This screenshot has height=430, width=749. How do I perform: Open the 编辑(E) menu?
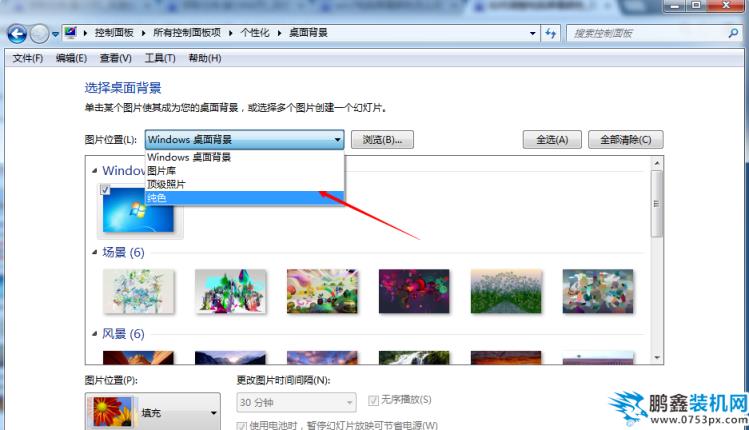[71, 58]
